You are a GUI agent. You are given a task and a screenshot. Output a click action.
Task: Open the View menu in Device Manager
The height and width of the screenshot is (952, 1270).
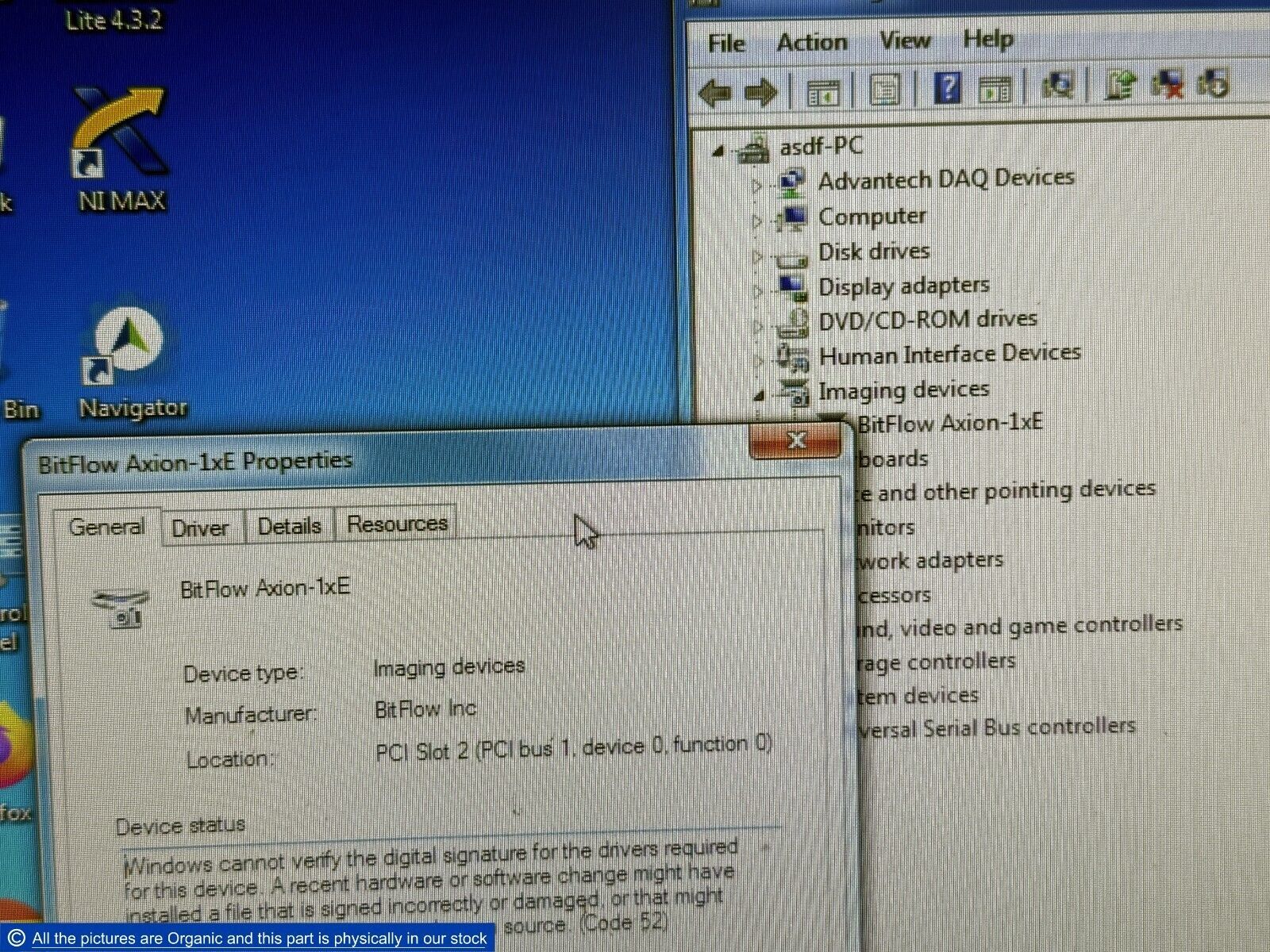pos(905,40)
